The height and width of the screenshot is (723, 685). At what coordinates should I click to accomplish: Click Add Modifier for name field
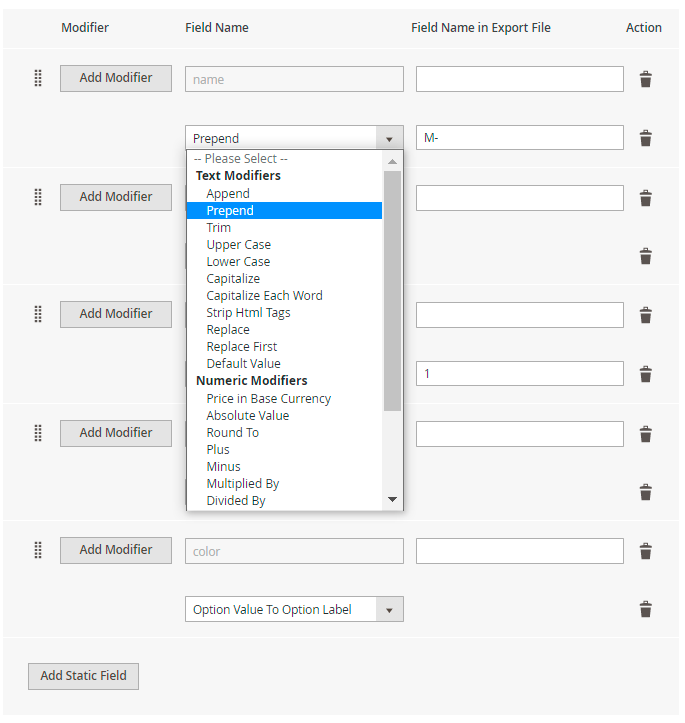click(116, 78)
